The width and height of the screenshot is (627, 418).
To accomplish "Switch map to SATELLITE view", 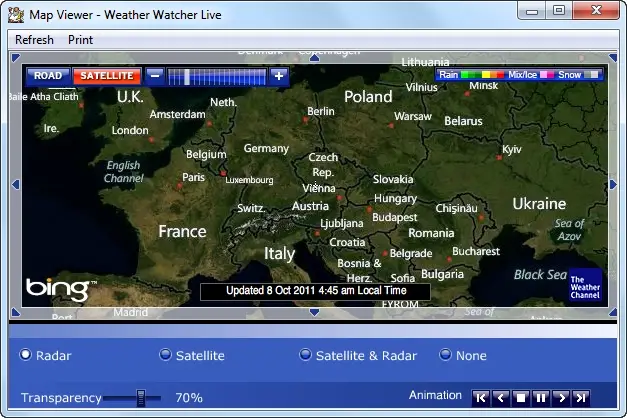I will point(107,76).
